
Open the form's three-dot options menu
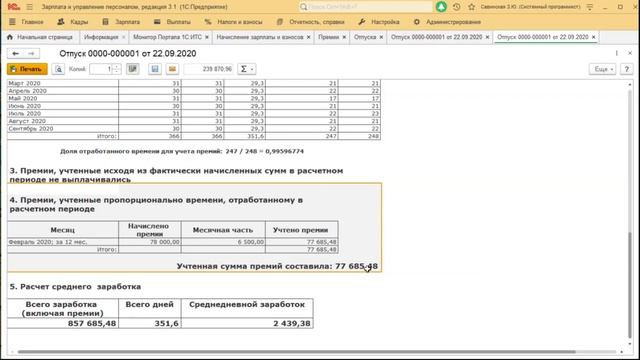coord(616,53)
